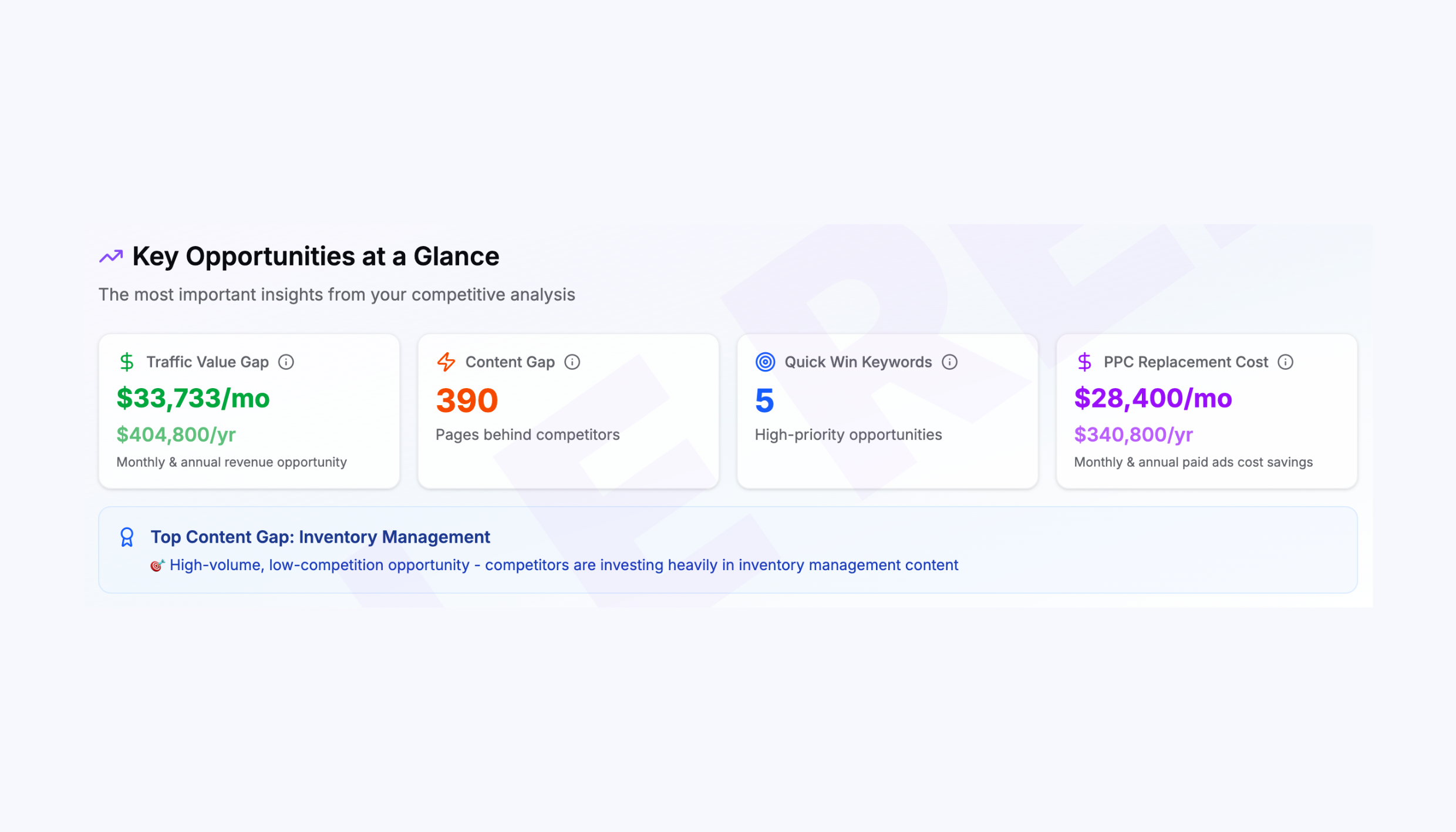Click the purple trending arrow icon beside the heading
The image size is (1456, 832).
111,257
